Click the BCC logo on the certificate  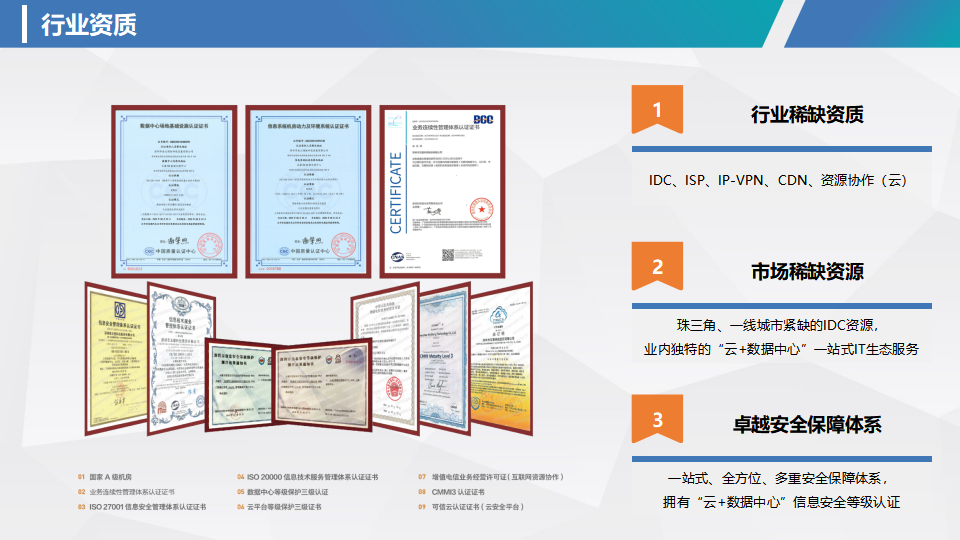click(485, 118)
